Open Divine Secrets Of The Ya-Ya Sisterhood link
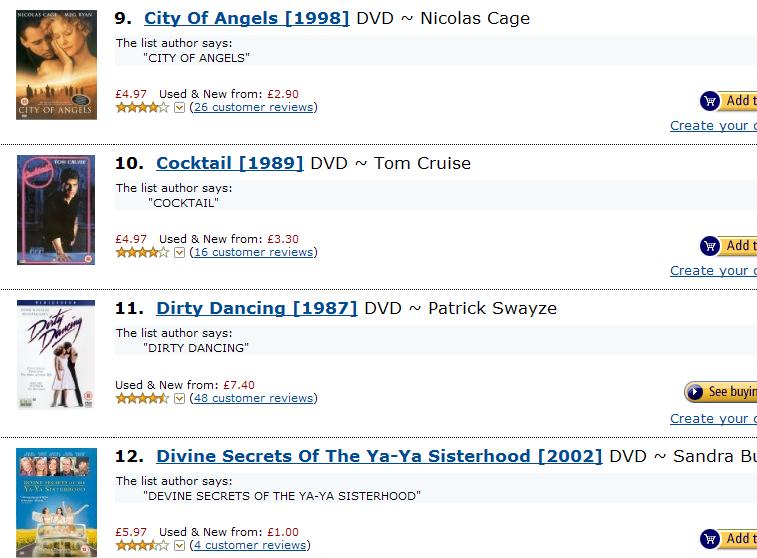The height and width of the screenshot is (558, 757). tap(379, 456)
